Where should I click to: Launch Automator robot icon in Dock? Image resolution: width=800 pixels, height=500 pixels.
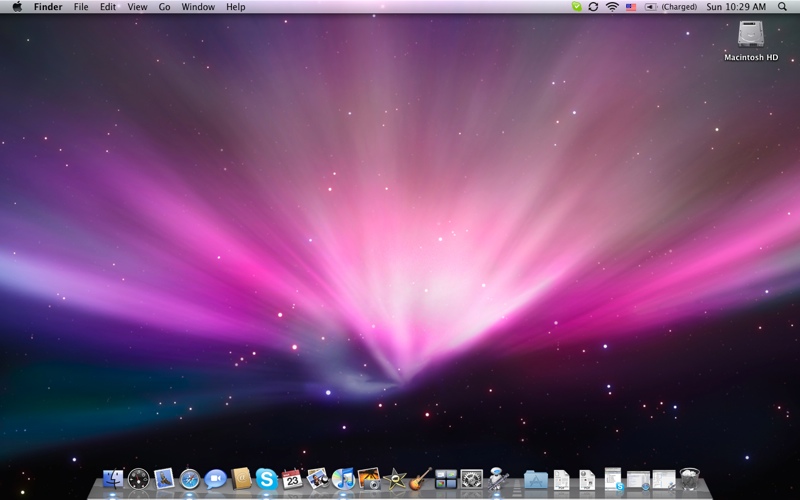tap(498, 479)
